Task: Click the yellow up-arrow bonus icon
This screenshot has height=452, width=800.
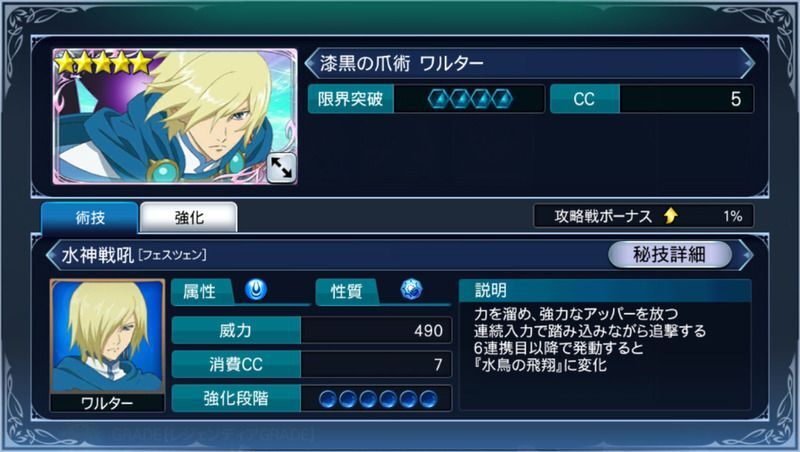Action: (671, 216)
